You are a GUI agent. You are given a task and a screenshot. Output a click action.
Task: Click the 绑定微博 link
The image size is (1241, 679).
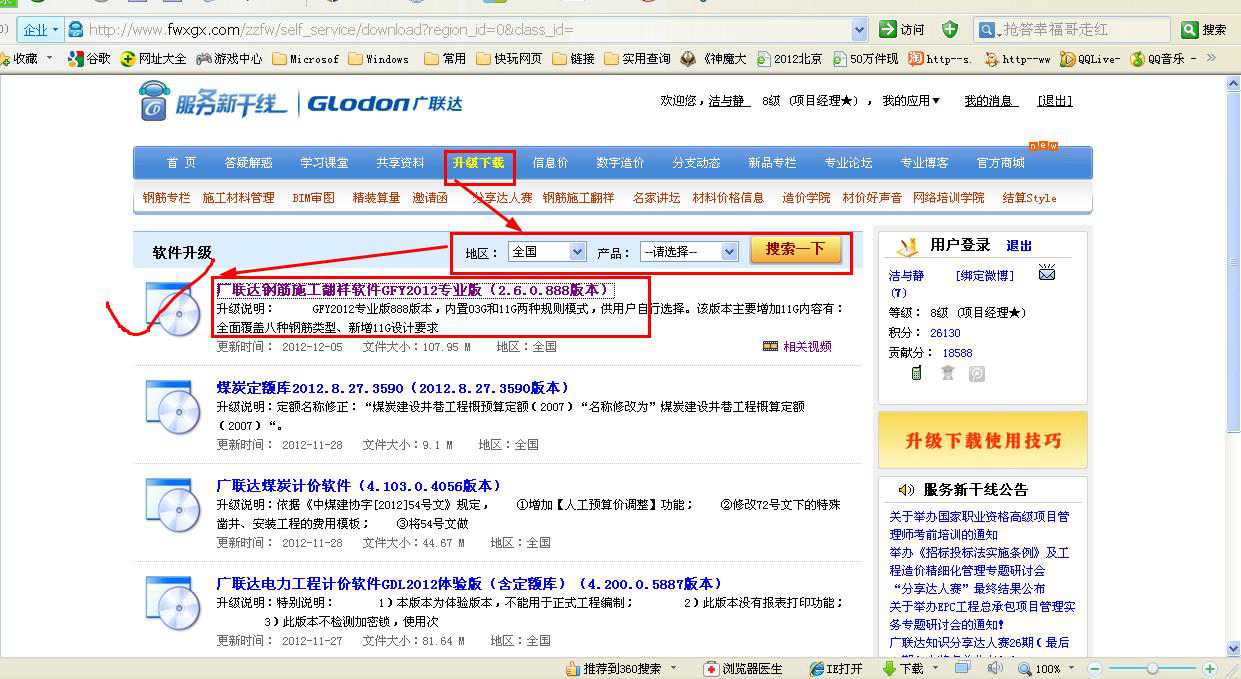[985, 275]
